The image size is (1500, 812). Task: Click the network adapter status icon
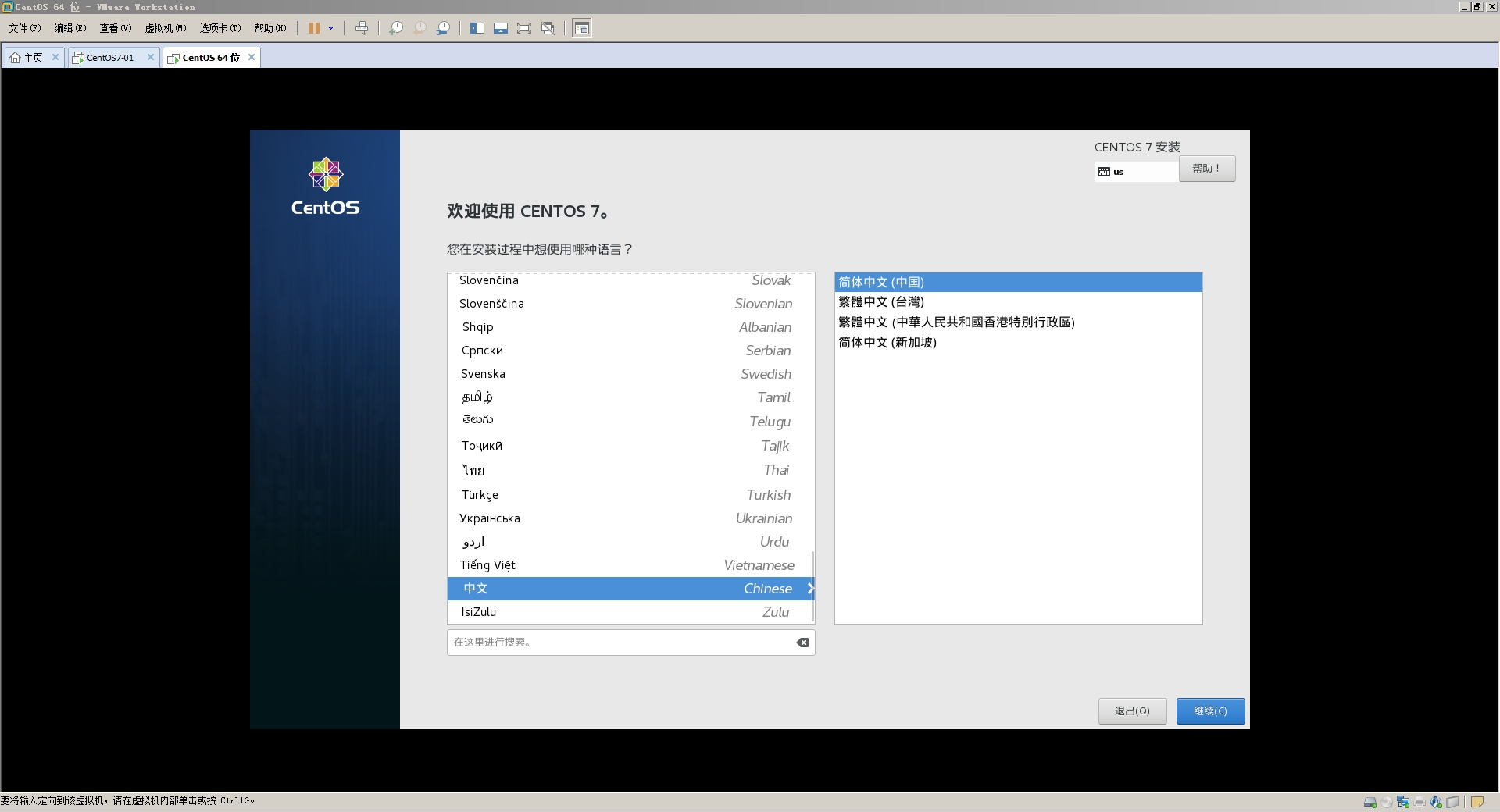[x=1403, y=802]
